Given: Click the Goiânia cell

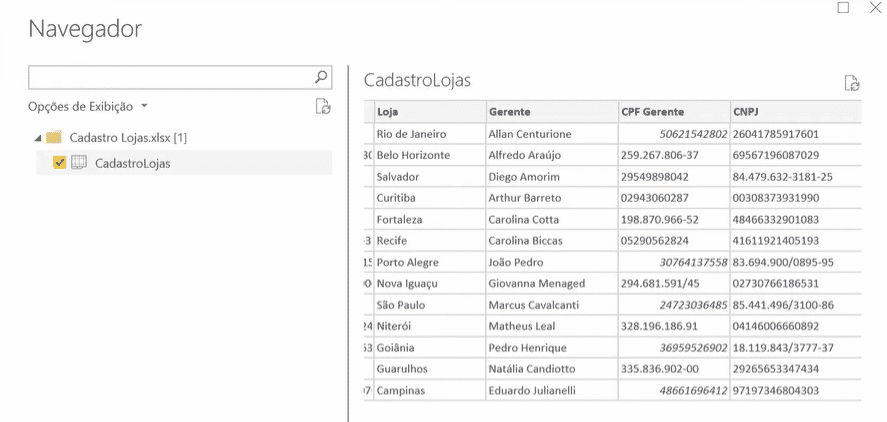Looking at the screenshot, I should 430,347.
